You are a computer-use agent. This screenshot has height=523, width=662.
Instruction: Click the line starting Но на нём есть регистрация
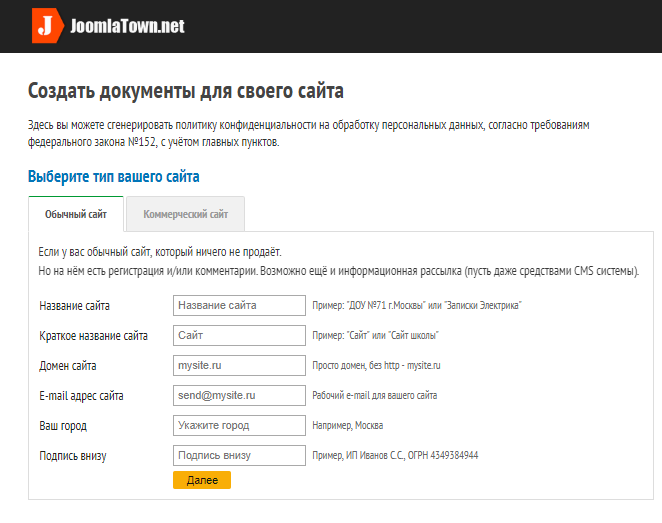[x=339, y=271]
